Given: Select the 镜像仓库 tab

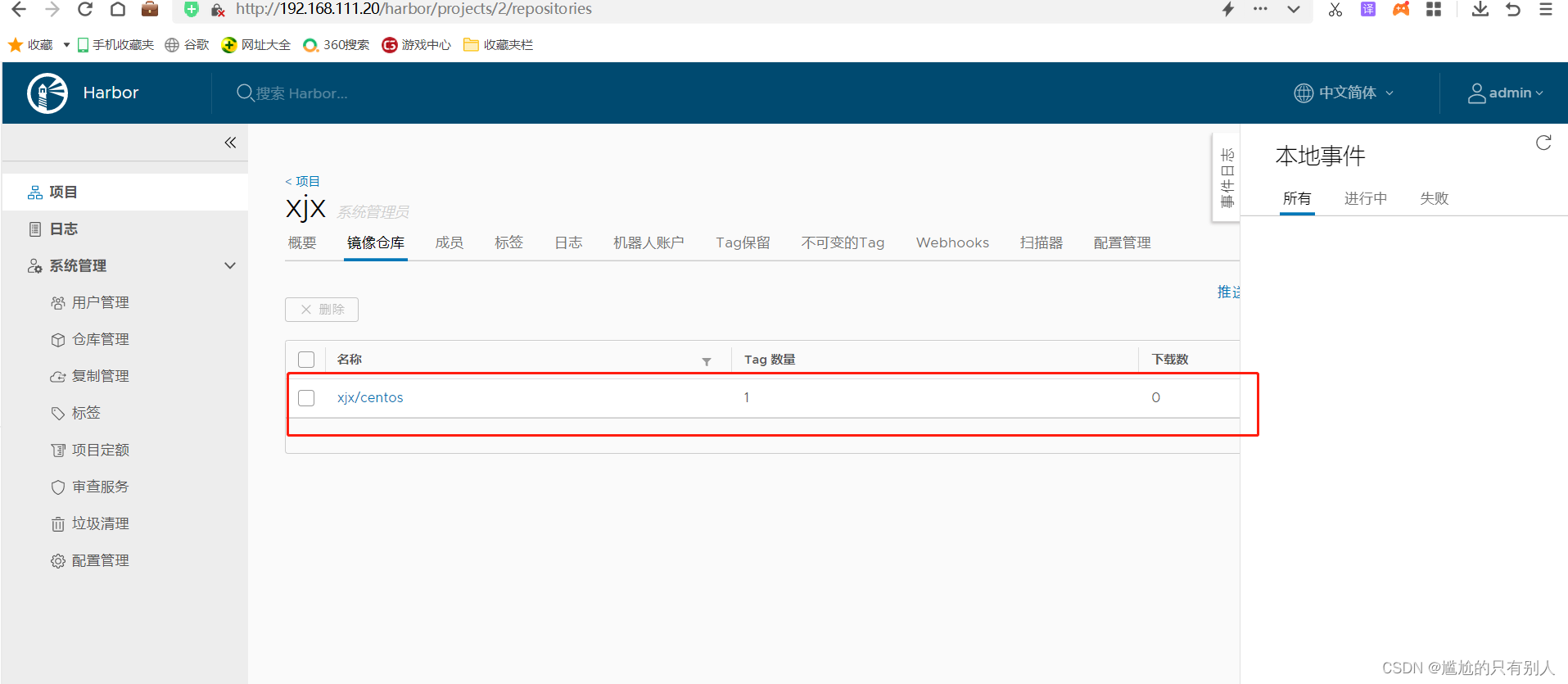Looking at the screenshot, I should [x=376, y=242].
